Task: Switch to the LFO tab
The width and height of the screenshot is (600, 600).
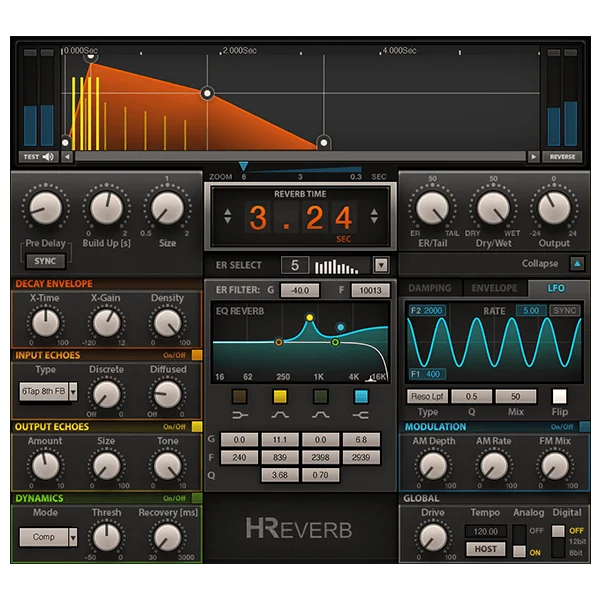Action: point(556,288)
